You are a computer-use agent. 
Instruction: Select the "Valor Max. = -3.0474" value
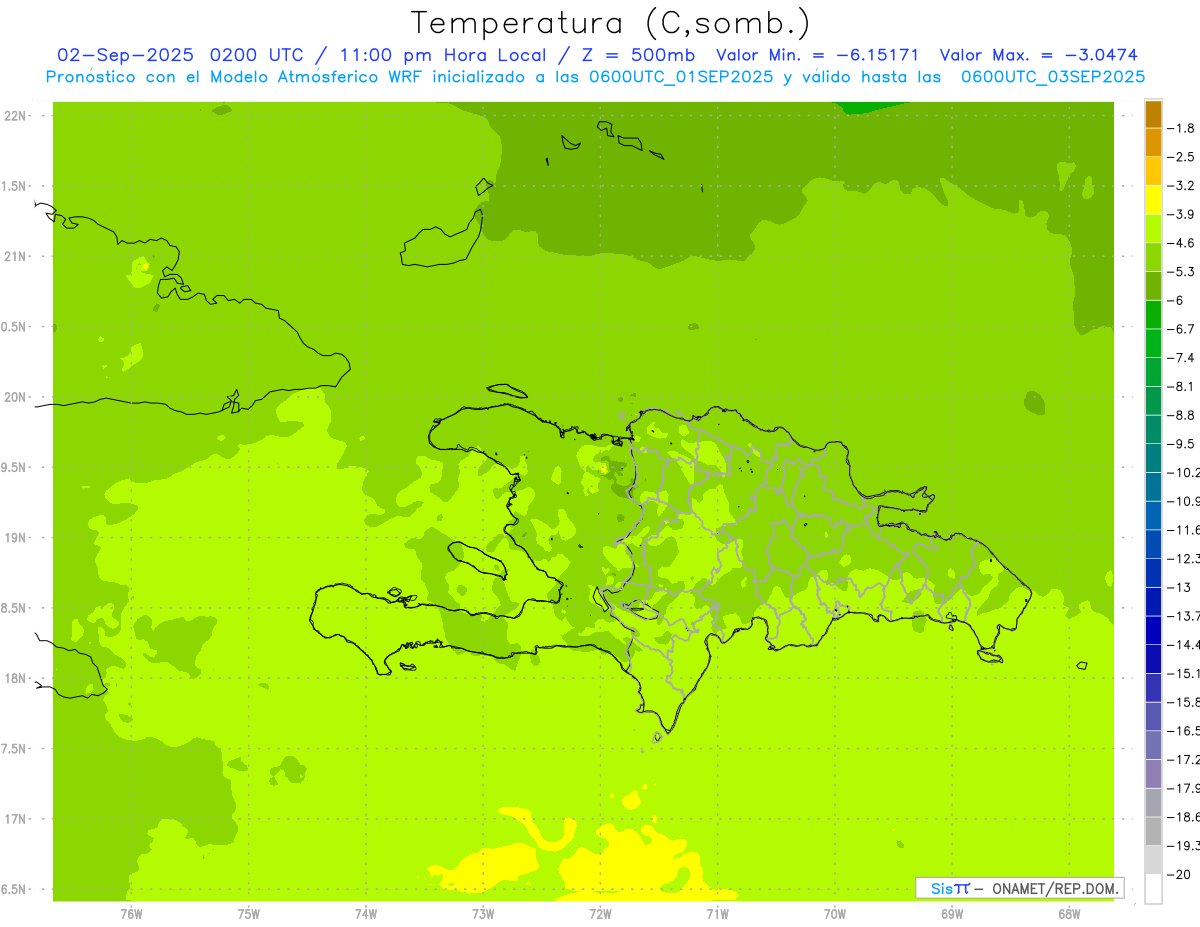click(x=1039, y=55)
